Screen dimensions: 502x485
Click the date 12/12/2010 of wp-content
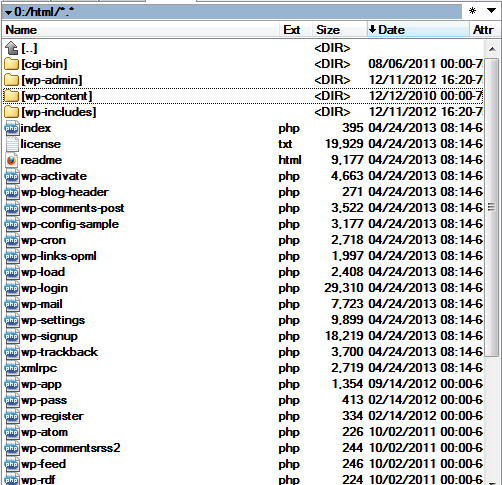[402, 96]
